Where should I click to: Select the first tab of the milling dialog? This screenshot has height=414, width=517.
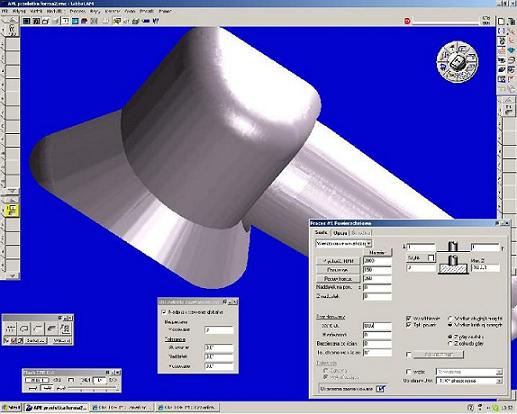coord(321,232)
